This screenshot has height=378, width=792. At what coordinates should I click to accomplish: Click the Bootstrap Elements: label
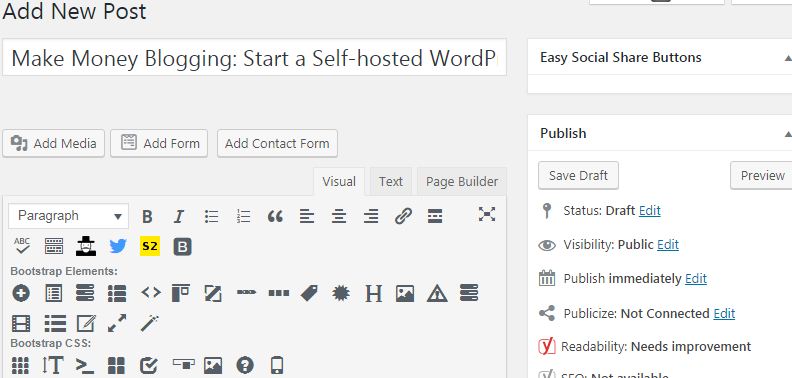pos(64,271)
